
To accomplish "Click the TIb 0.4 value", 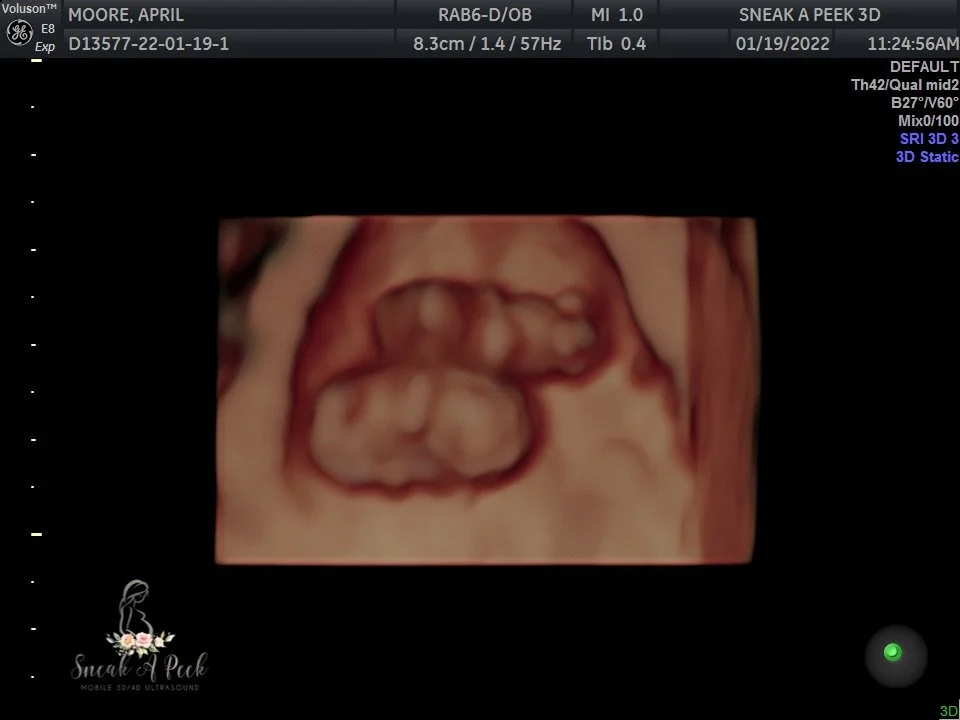I will [616, 44].
